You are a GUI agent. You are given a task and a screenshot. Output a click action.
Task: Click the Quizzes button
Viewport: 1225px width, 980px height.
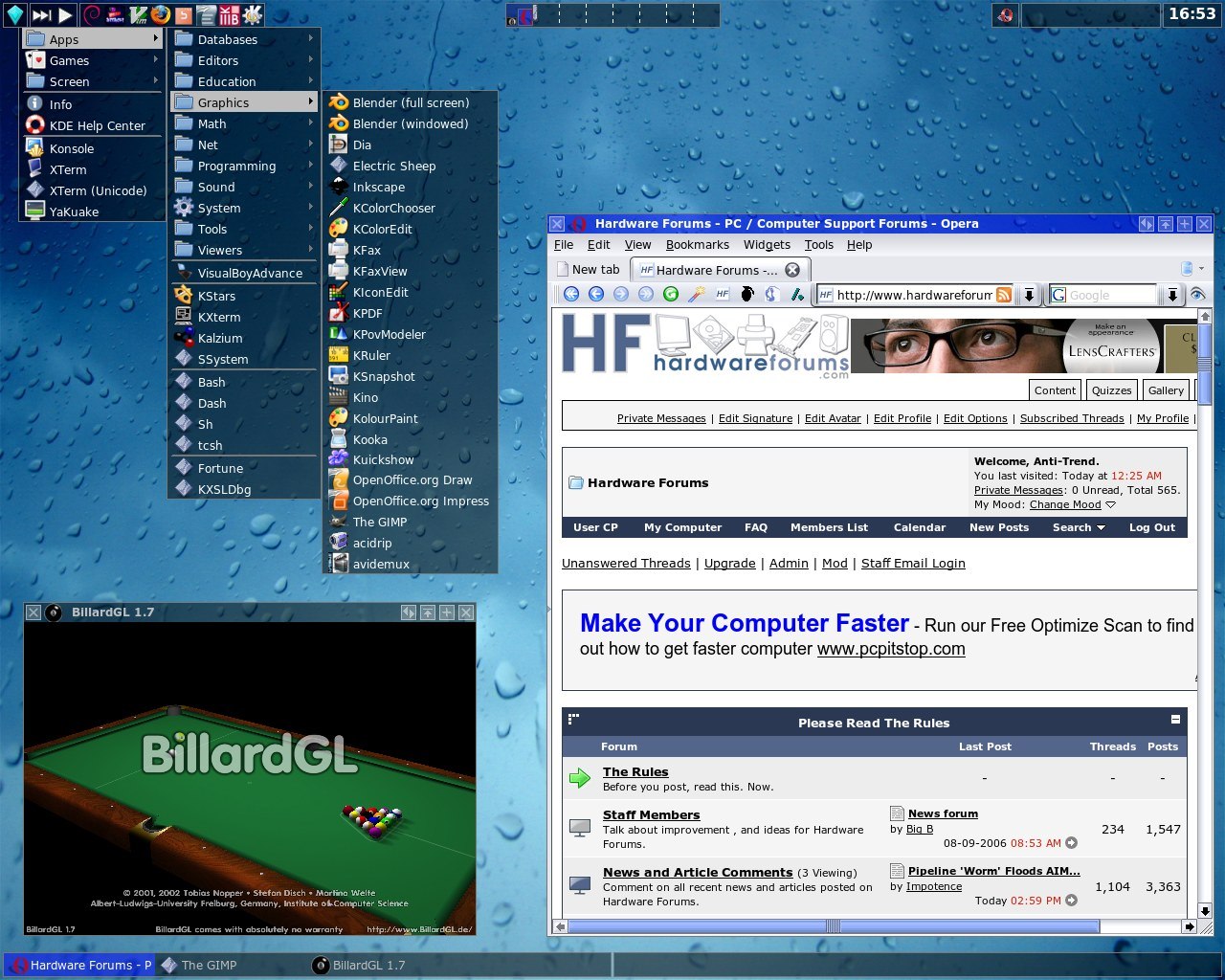(x=1111, y=390)
